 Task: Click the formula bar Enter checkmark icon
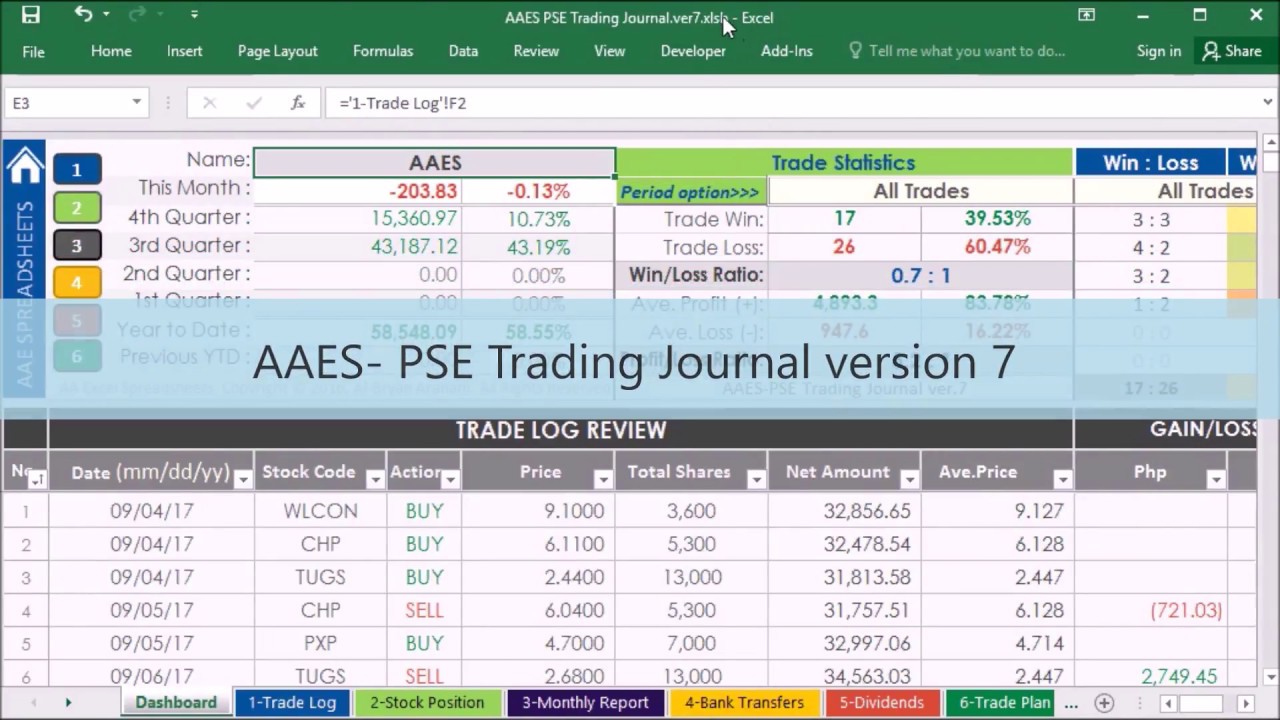click(253, 103)
